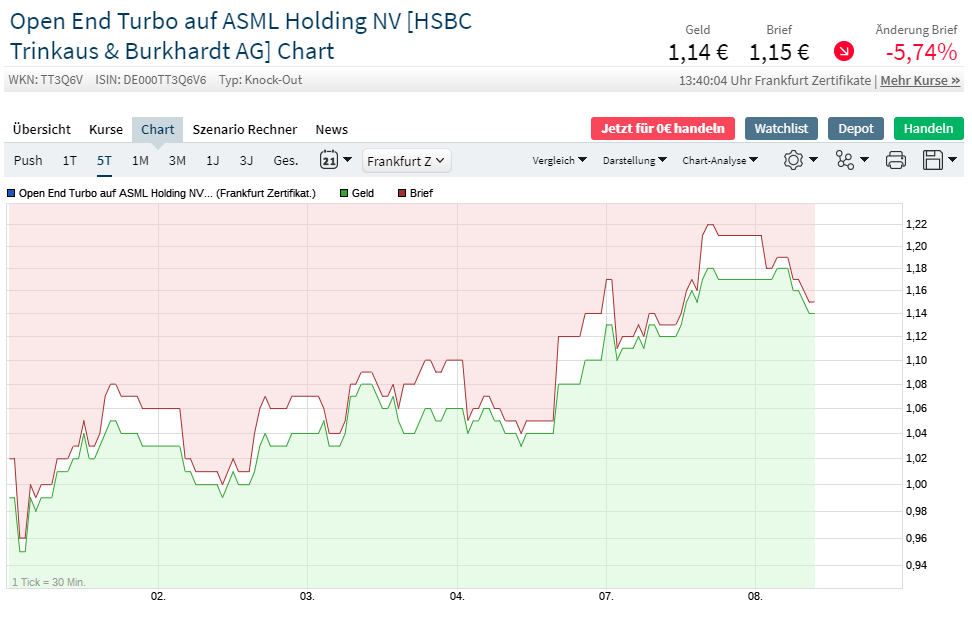Select the 1J time range
972x620 pixels.
[213, 161]
